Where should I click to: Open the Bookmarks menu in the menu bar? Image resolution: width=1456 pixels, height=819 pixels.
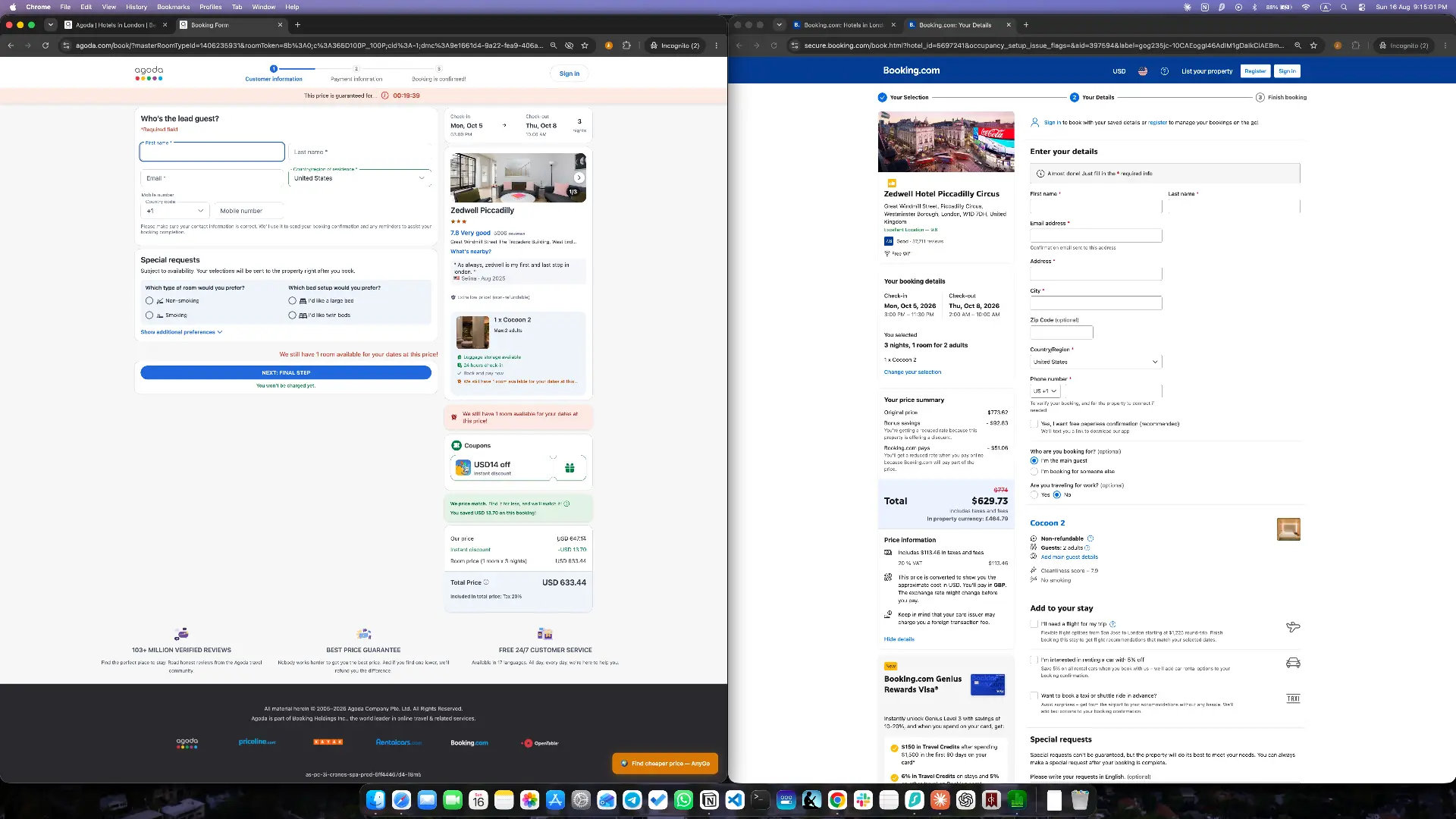click(173, 7)
